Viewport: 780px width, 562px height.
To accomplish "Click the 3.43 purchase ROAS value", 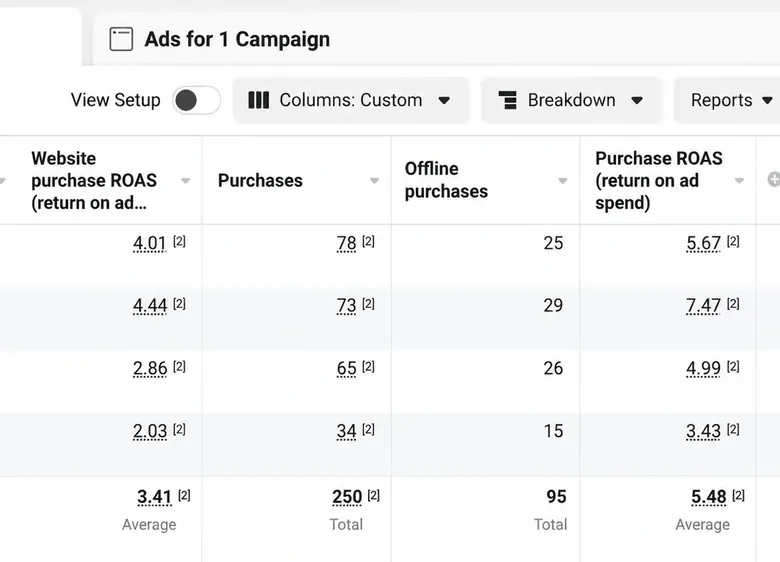I will point(703,431).
